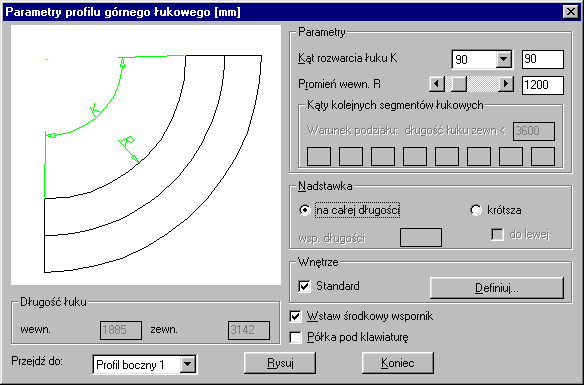584x385 pixels.
Task: Click the right arrow of the Promień slider
Action: tap(506, 84)
